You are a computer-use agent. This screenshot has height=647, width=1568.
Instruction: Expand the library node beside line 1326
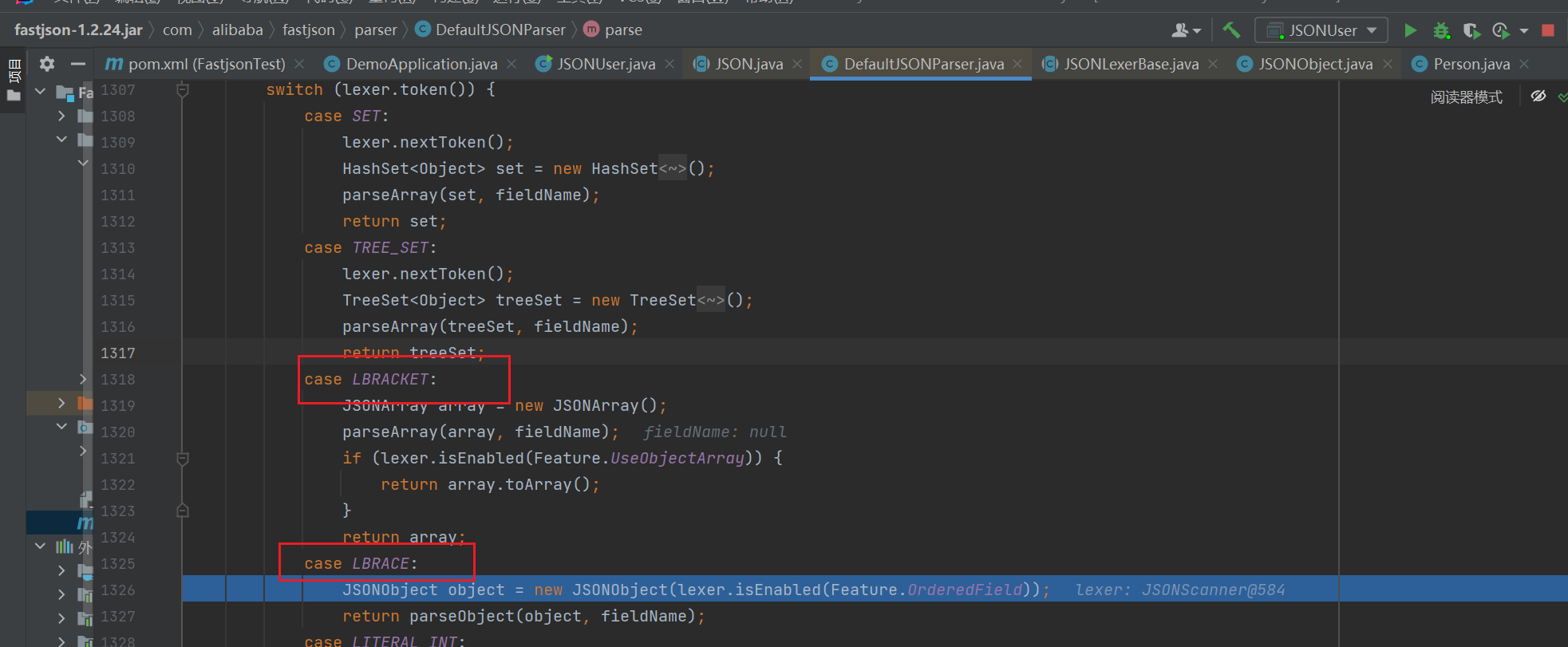61,594
